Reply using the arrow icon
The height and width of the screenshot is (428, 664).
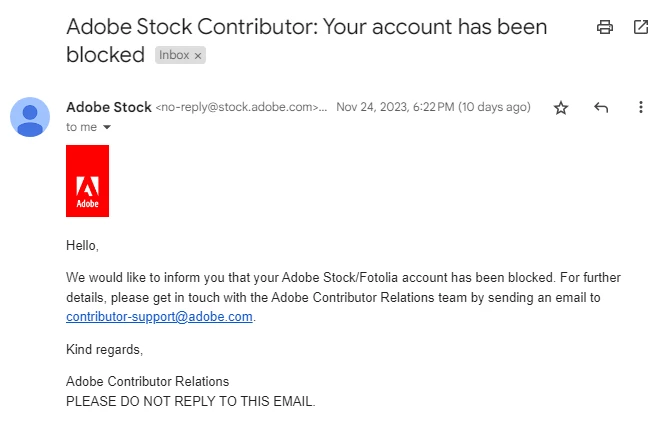point(601,108)
